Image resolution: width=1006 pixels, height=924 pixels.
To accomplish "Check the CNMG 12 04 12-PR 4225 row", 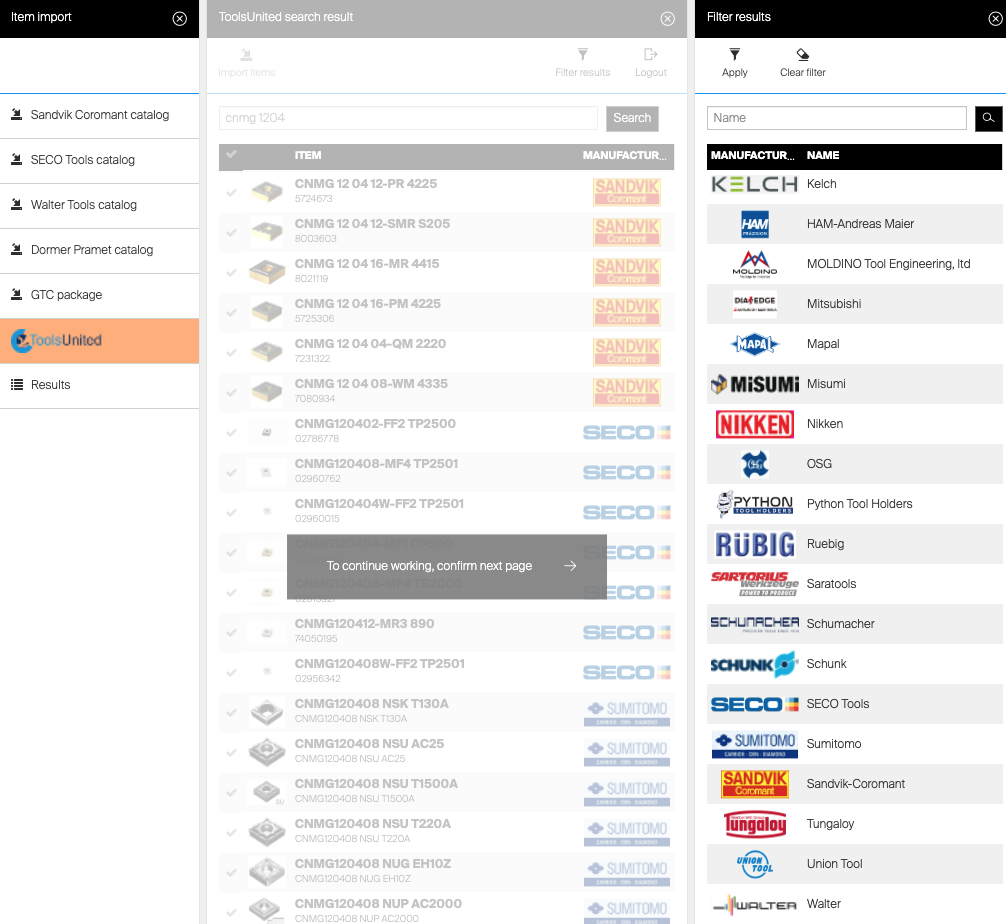I will pos(232,191).
